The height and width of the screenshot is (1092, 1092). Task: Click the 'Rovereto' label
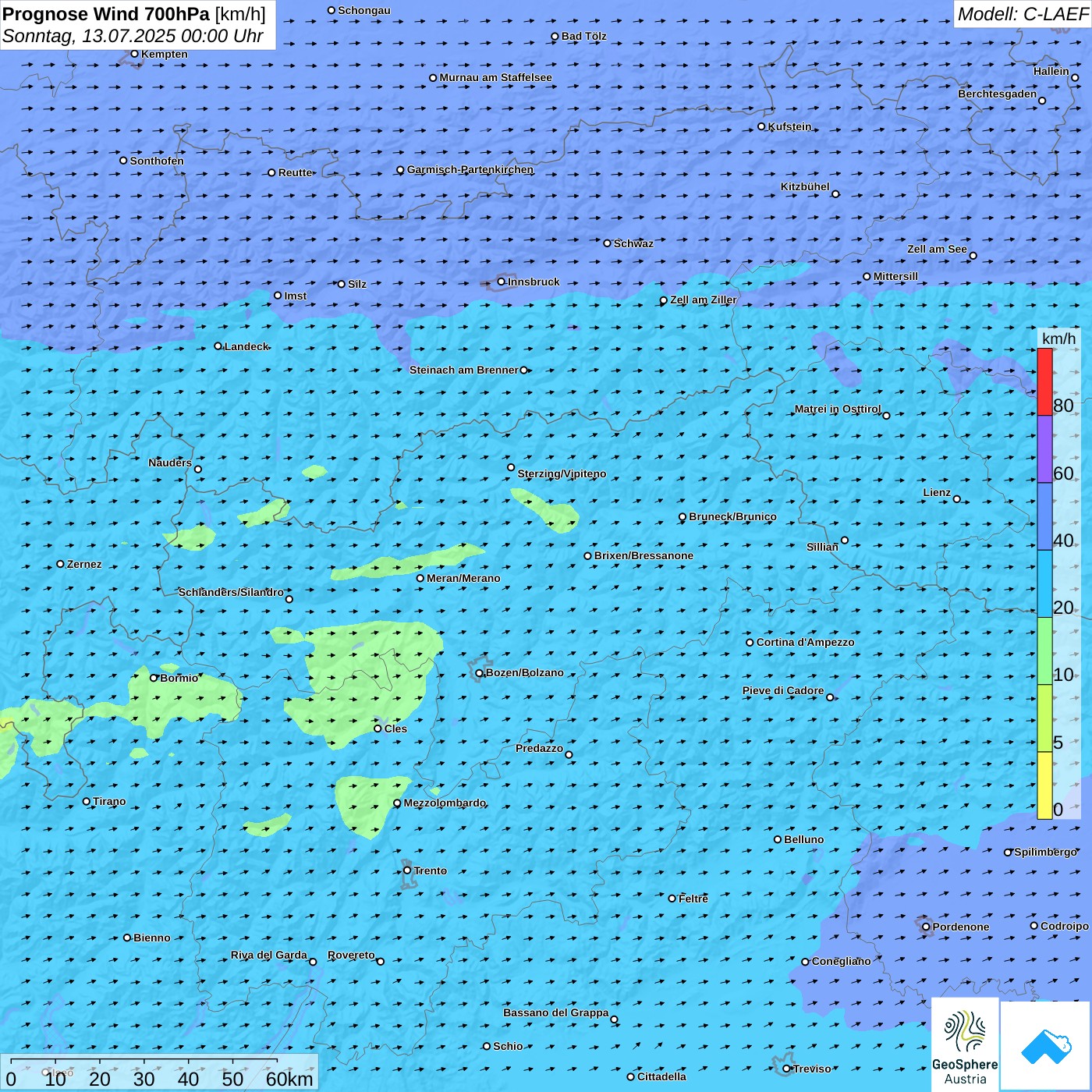[x=351, y=955]
